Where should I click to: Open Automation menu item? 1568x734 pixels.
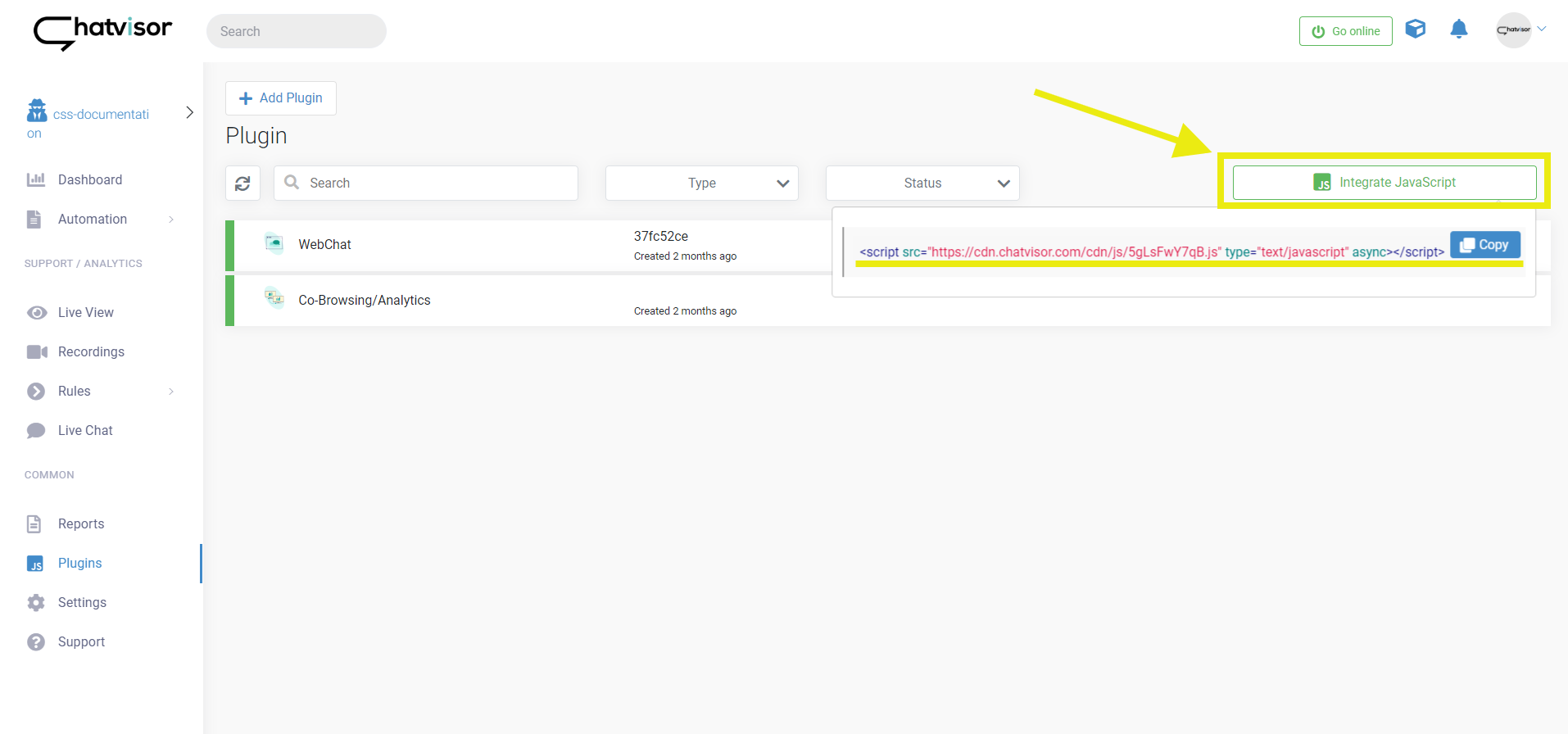click(93, 219)
